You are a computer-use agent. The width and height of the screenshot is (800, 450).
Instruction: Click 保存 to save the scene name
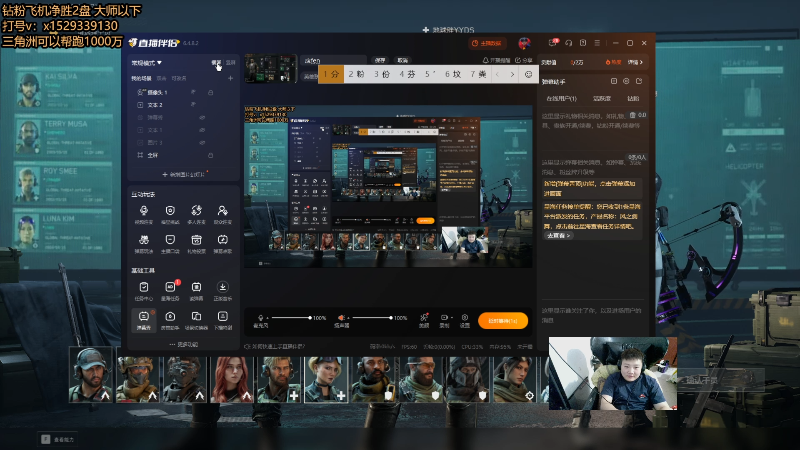point(380,60)
